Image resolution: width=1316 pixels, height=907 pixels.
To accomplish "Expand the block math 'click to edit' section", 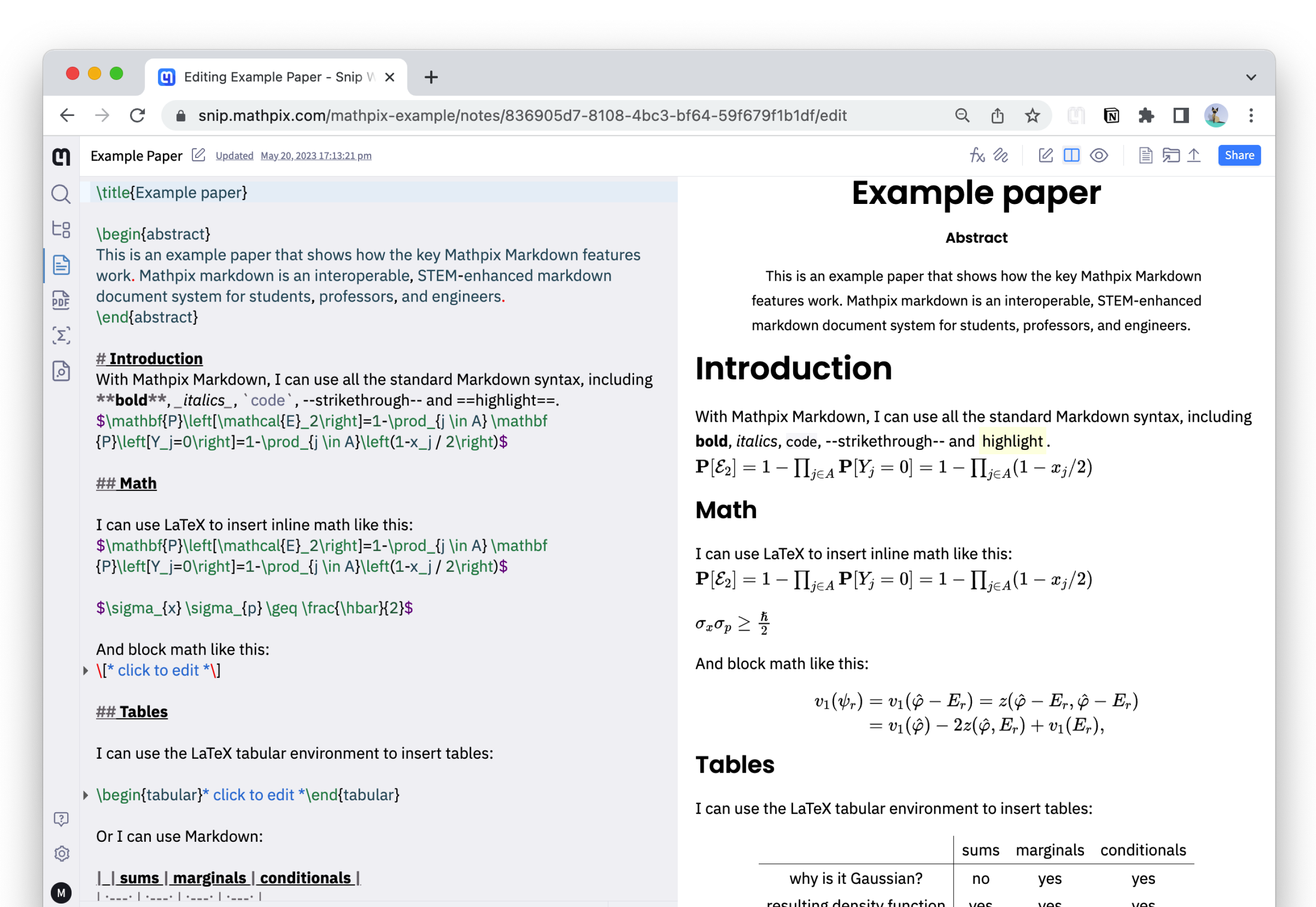I will [x=87, y=670].
